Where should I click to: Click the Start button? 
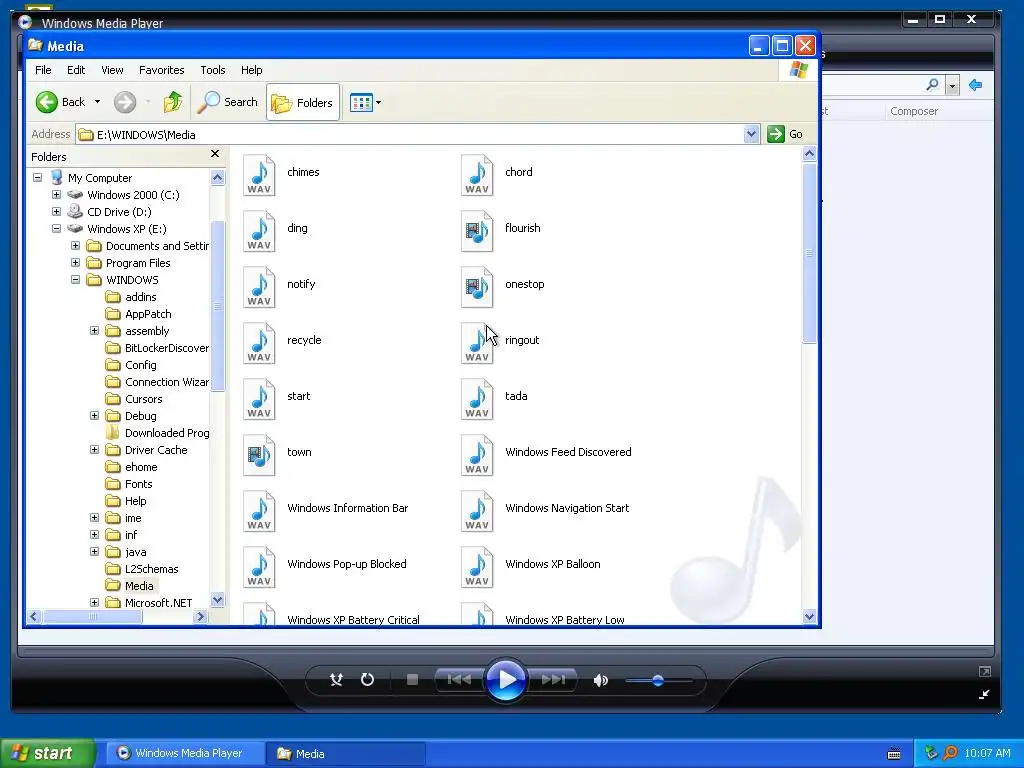click(x=47, y=753)
